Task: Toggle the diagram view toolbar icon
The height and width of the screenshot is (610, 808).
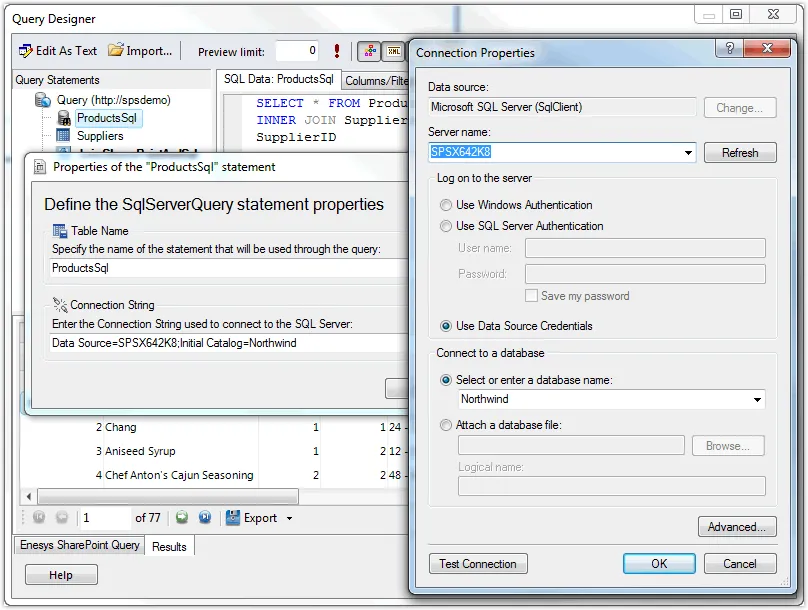Action: tap(368, 51)
